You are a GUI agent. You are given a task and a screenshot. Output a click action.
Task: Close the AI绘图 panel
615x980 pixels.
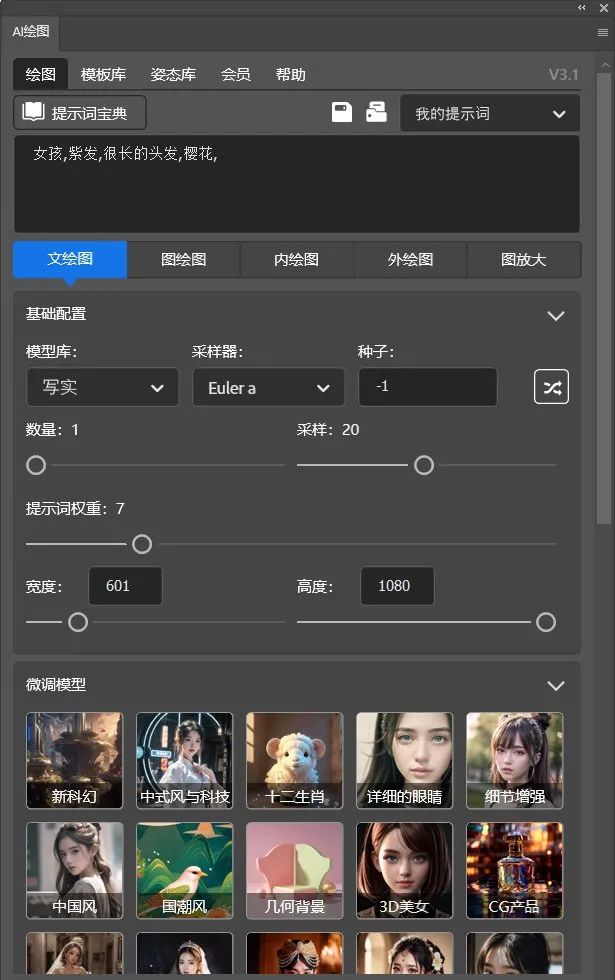604,8
